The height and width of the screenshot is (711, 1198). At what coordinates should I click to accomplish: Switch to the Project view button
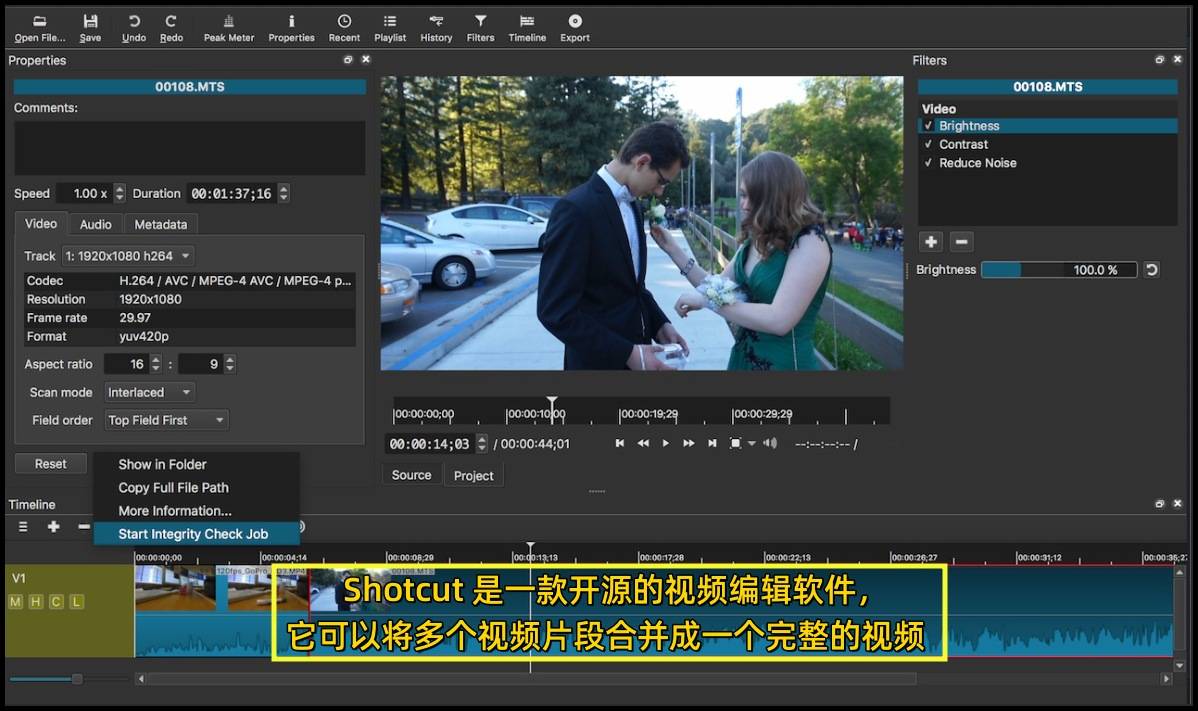point(473,475)
